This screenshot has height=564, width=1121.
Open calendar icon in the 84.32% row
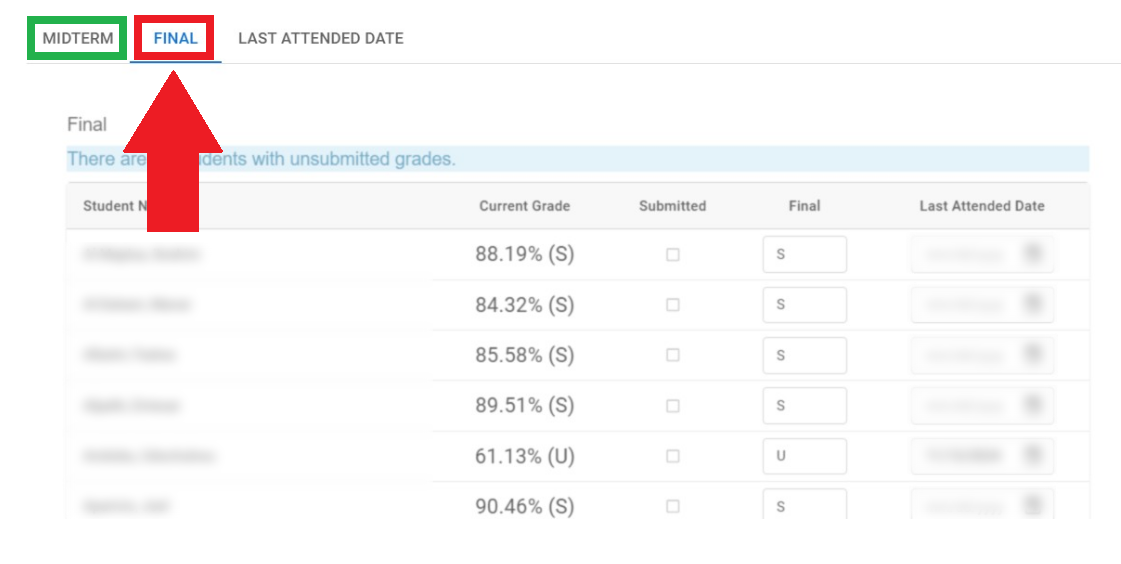[1032, 304]
